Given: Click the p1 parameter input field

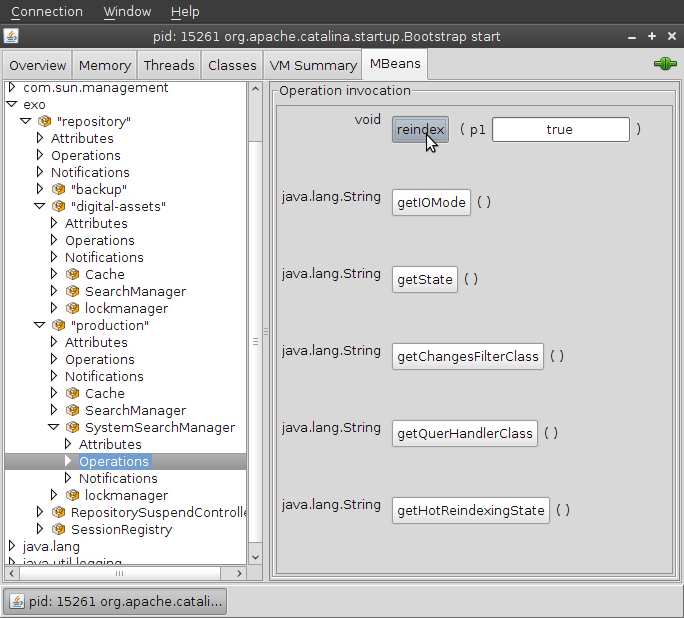Looking at the screenshot, I should pos(560,129).
